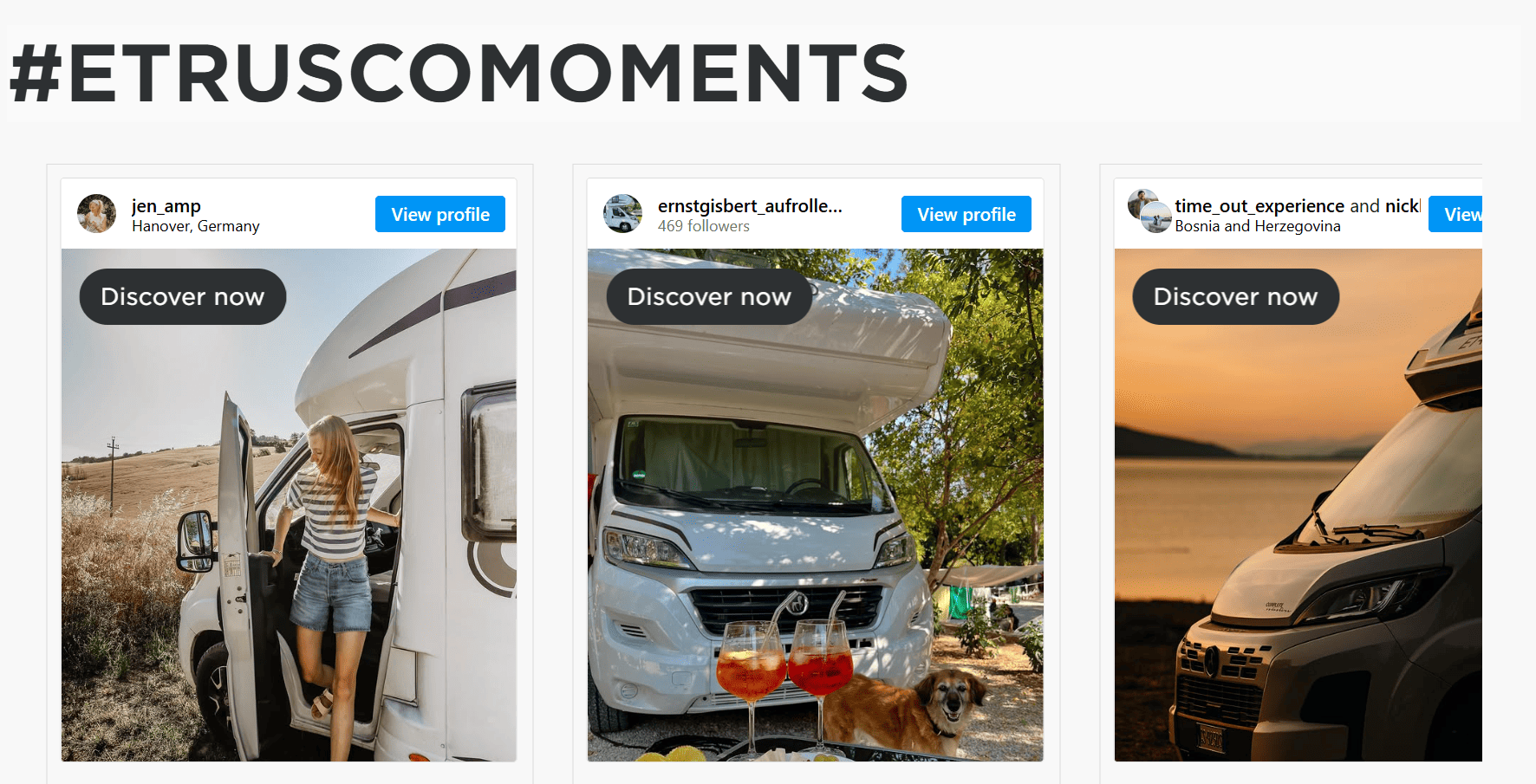Viewport: 1536px width, 784px height.
Task: Open time_out_experience stacked avatar
Action: [x=1149, y=211]
